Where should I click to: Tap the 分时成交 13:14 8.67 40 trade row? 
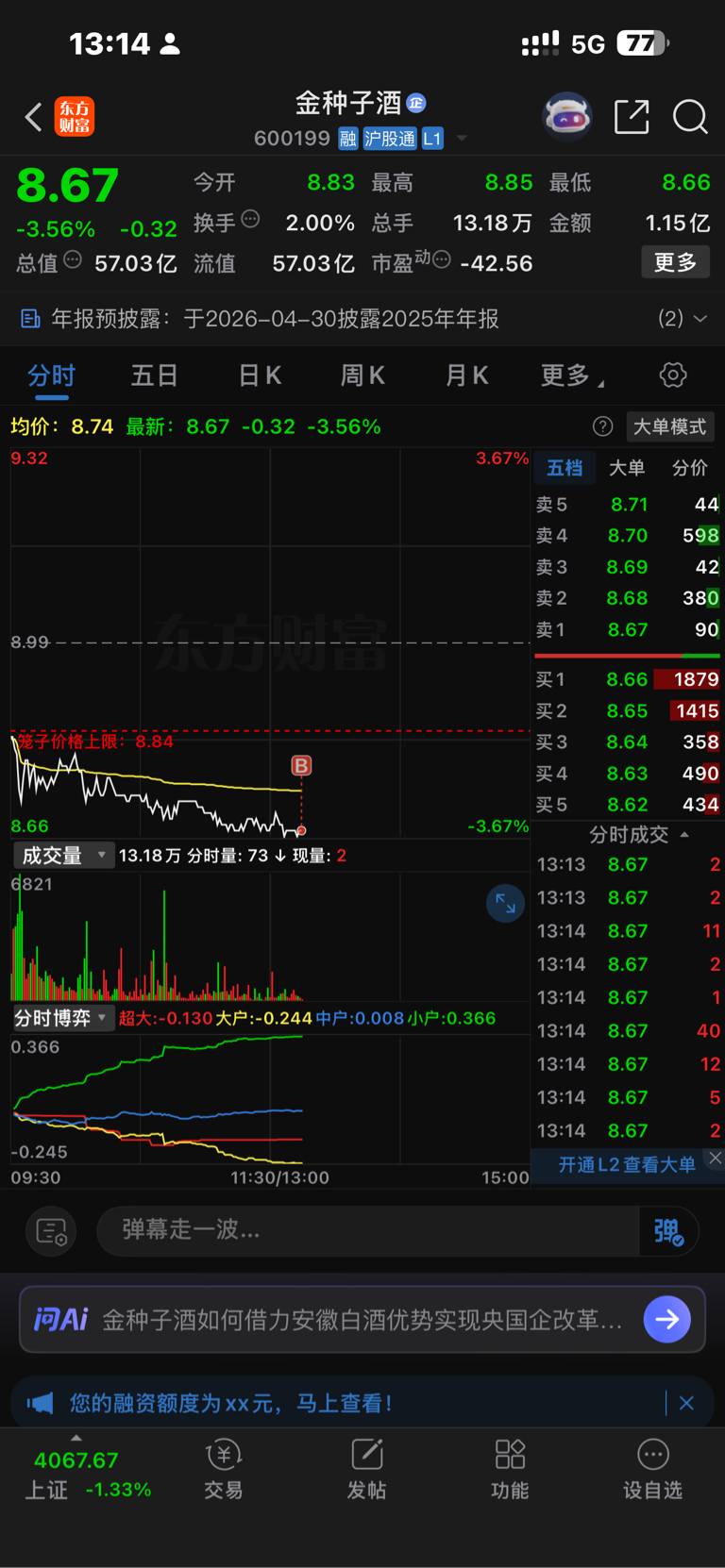(x=628, y=1031)
